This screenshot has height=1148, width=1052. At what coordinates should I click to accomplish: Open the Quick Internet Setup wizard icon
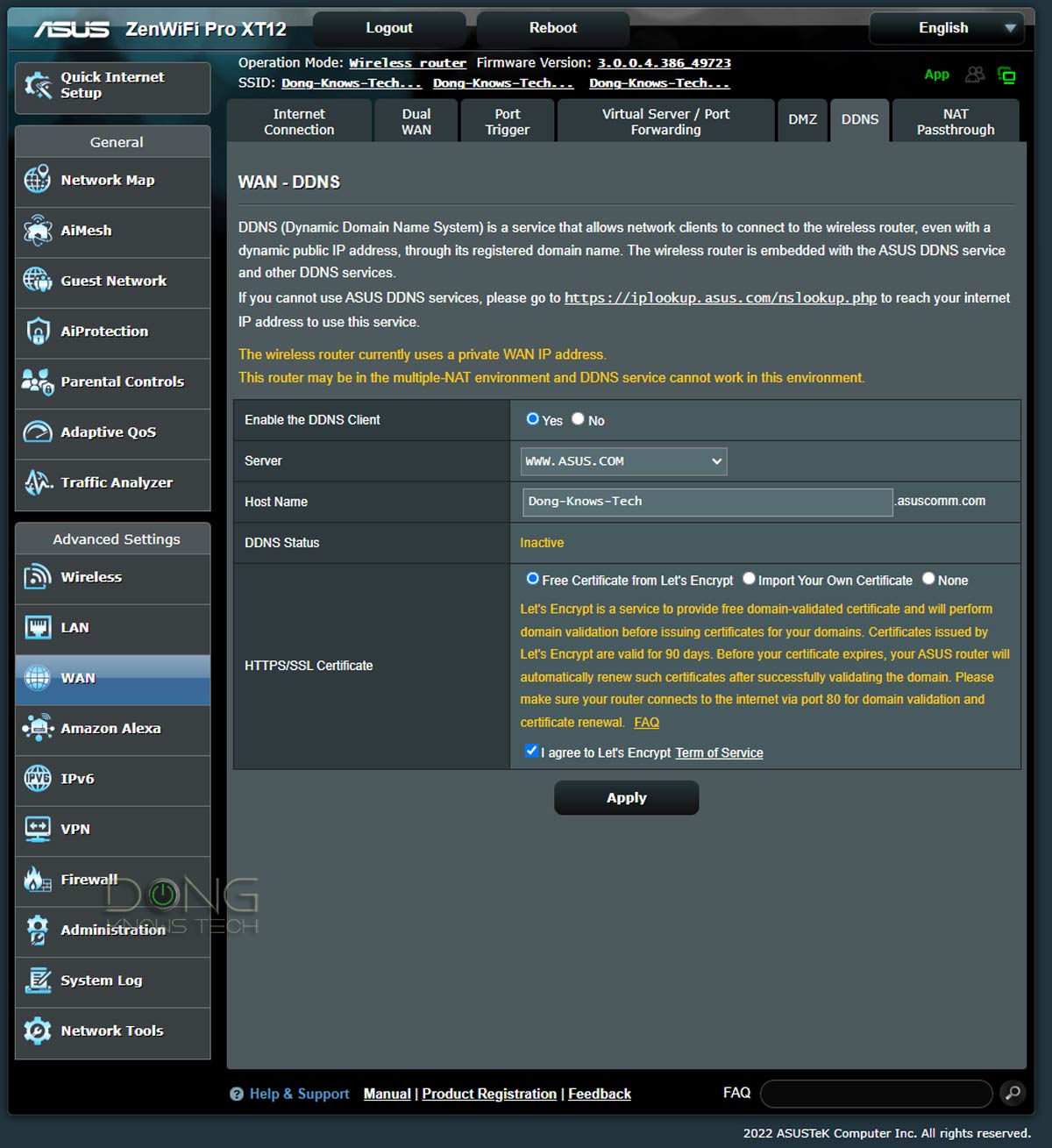click(x=37, y=85)
